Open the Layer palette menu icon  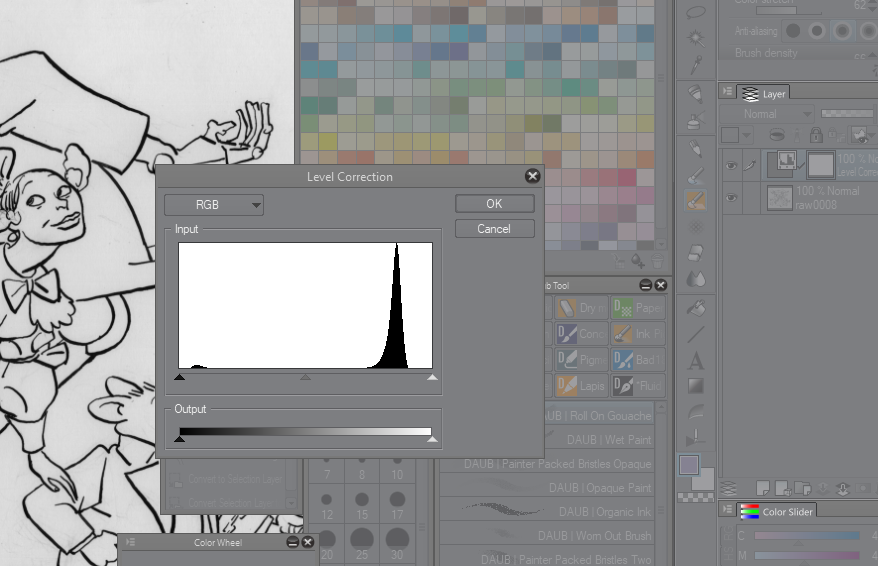click(727, 91)
